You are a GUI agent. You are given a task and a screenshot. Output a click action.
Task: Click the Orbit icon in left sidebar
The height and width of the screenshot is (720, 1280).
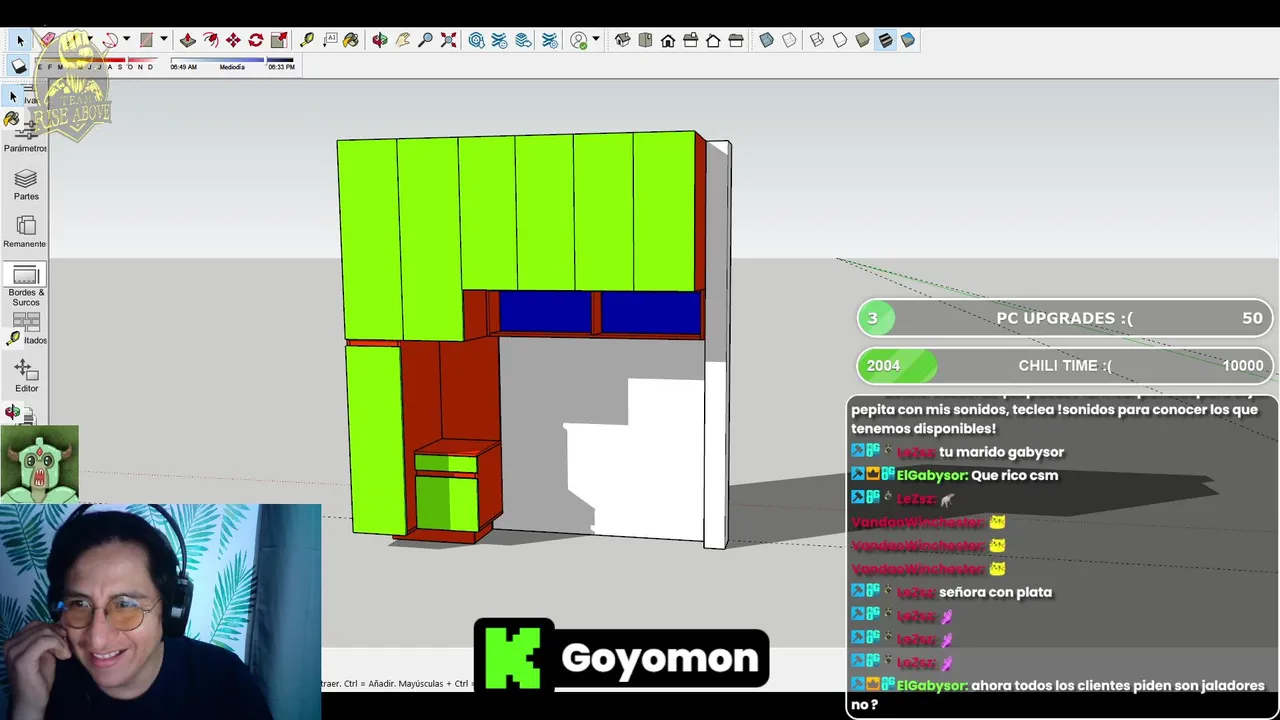12,411
